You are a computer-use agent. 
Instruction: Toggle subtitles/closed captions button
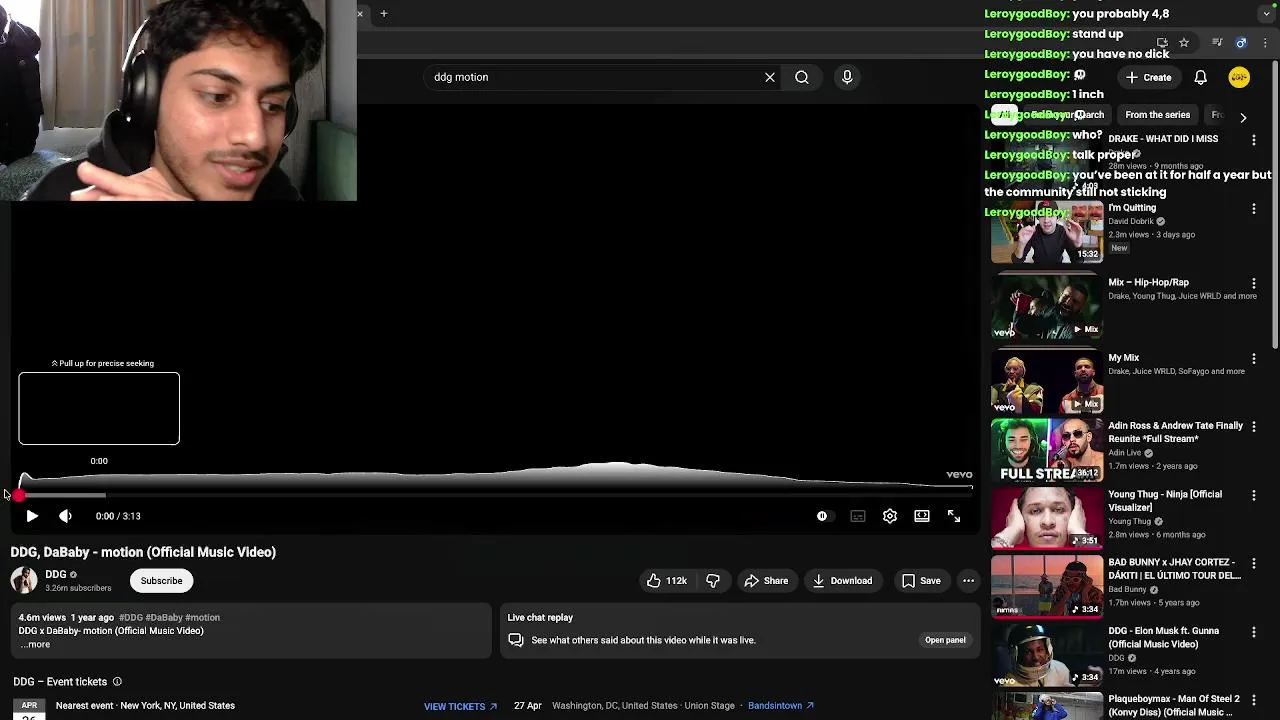click(x=857, y=516)
